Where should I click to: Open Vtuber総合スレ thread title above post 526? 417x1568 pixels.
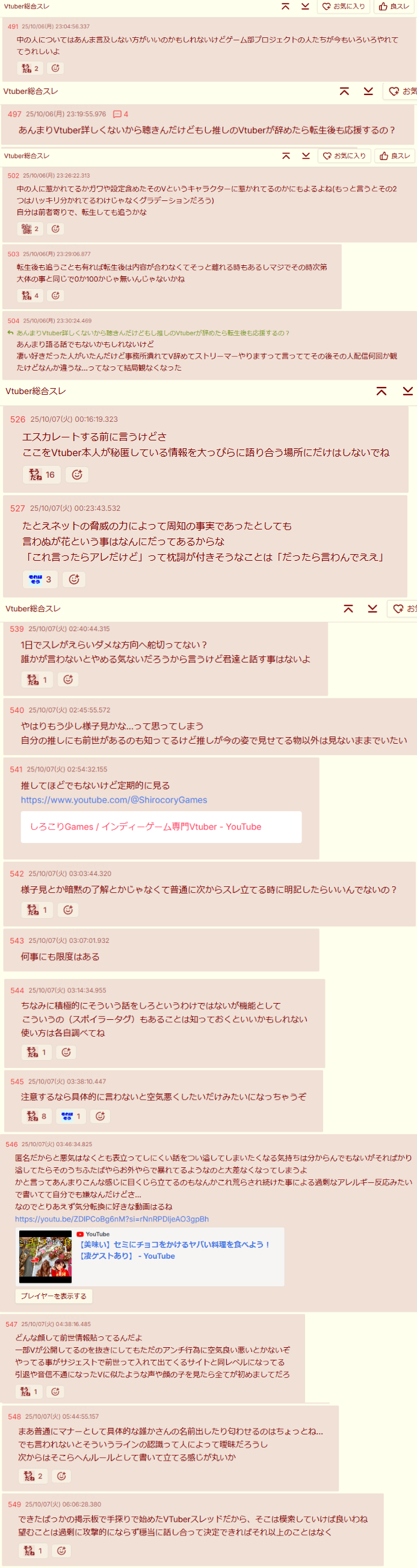(36, 391)
